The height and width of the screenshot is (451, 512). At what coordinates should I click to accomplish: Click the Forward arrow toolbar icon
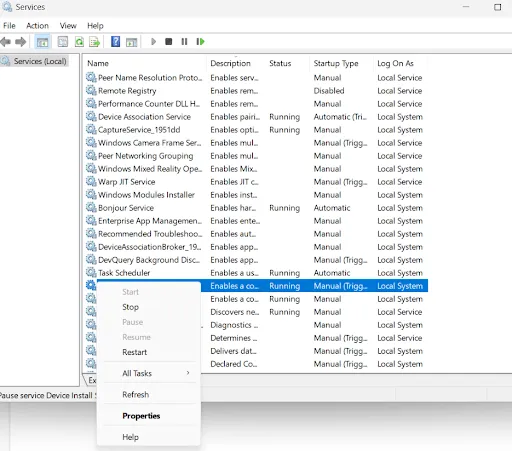tap(21, 42)
